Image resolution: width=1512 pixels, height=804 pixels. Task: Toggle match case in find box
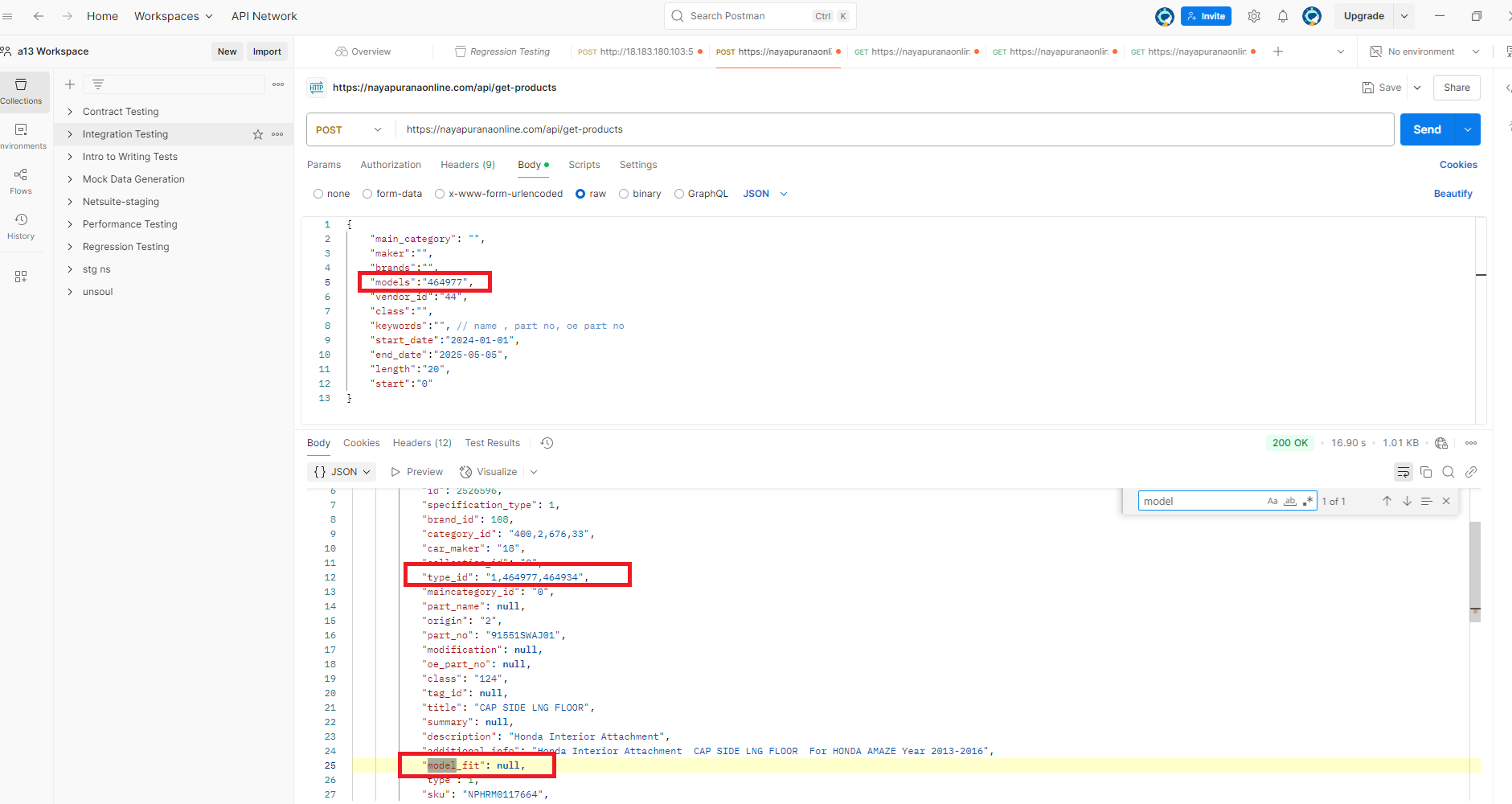point(1272,501)
